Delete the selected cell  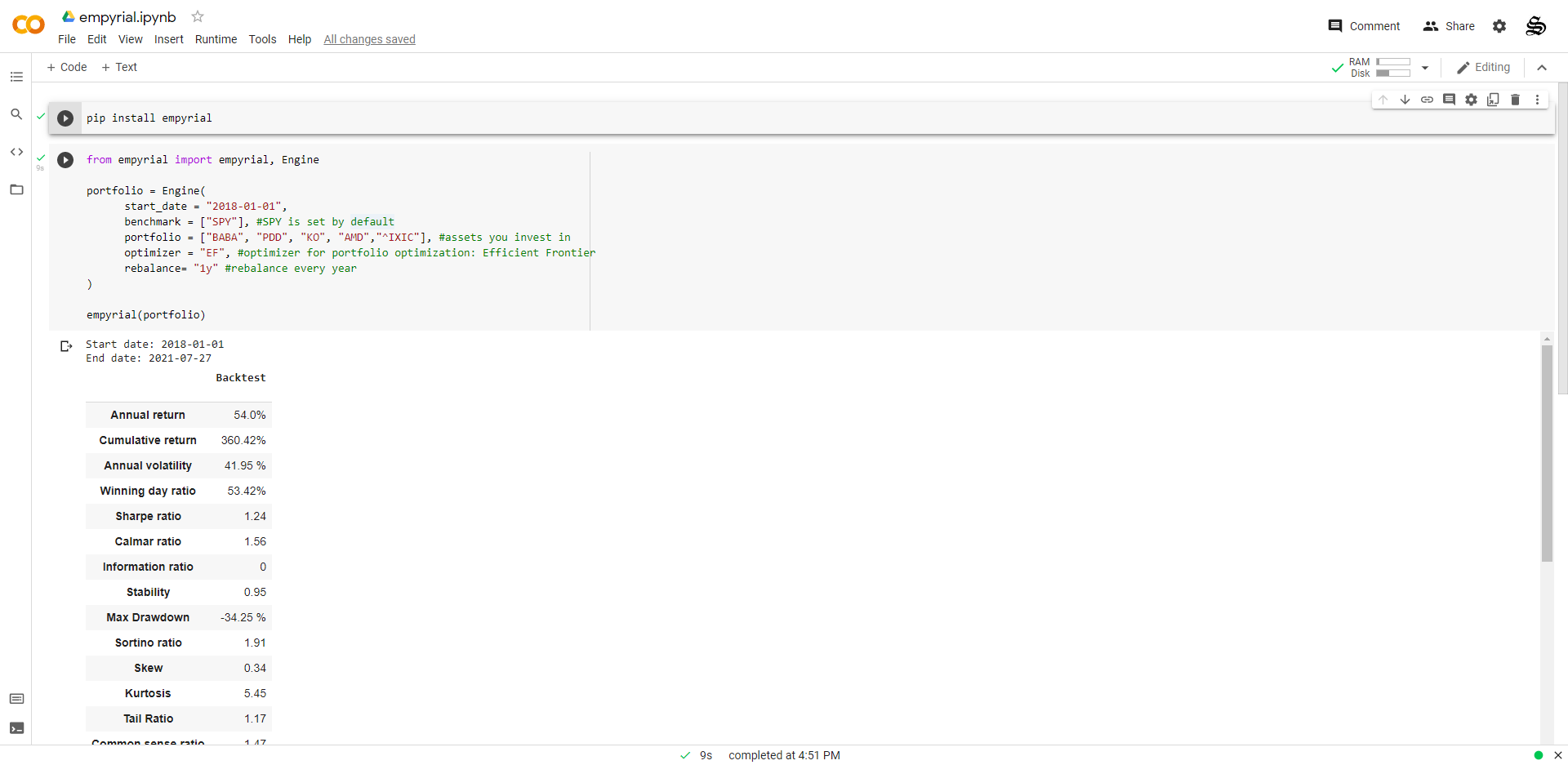point(1516,100)
